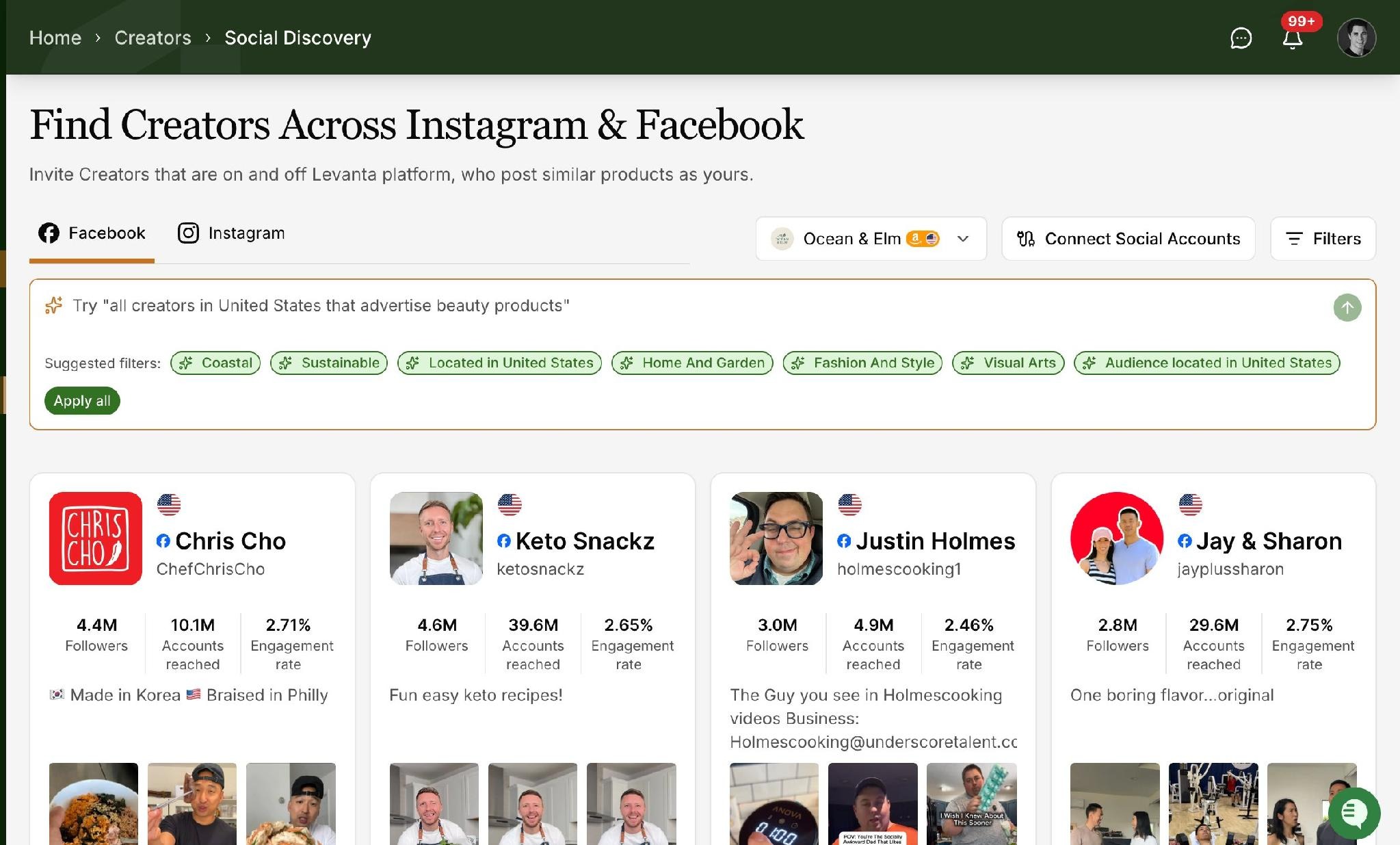Viewport: 1400px width, 845px height.
Task: Click the Connect Social Accounts plug icon
Action: [x=1025, y=239]
